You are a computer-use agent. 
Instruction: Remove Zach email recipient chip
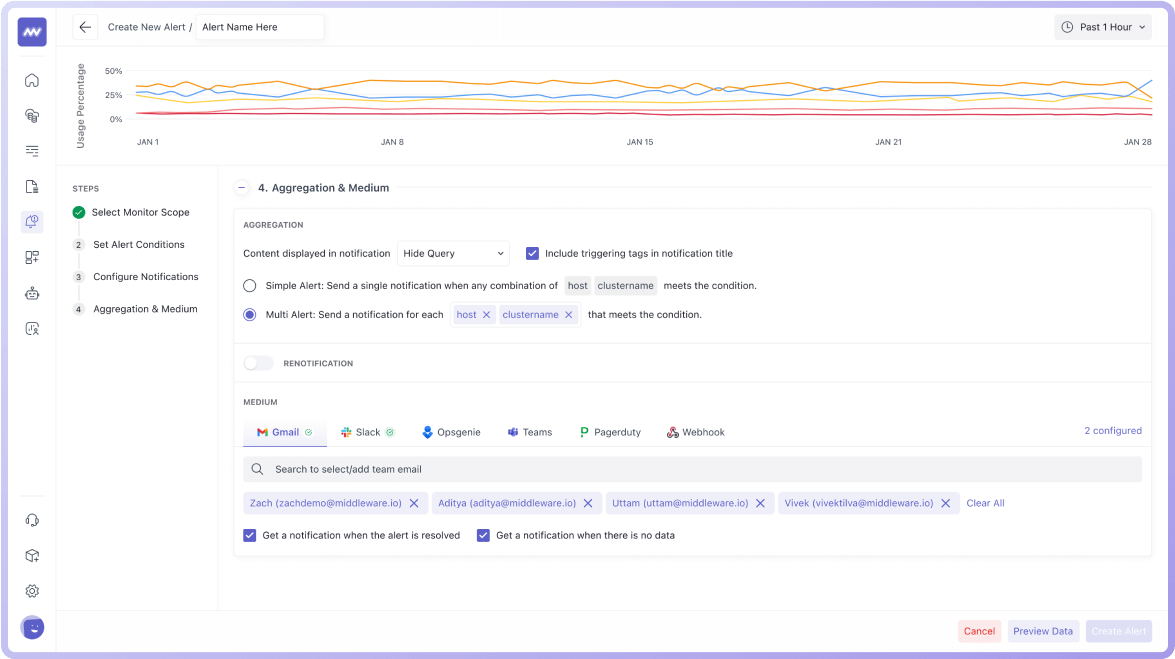(414, 503)
